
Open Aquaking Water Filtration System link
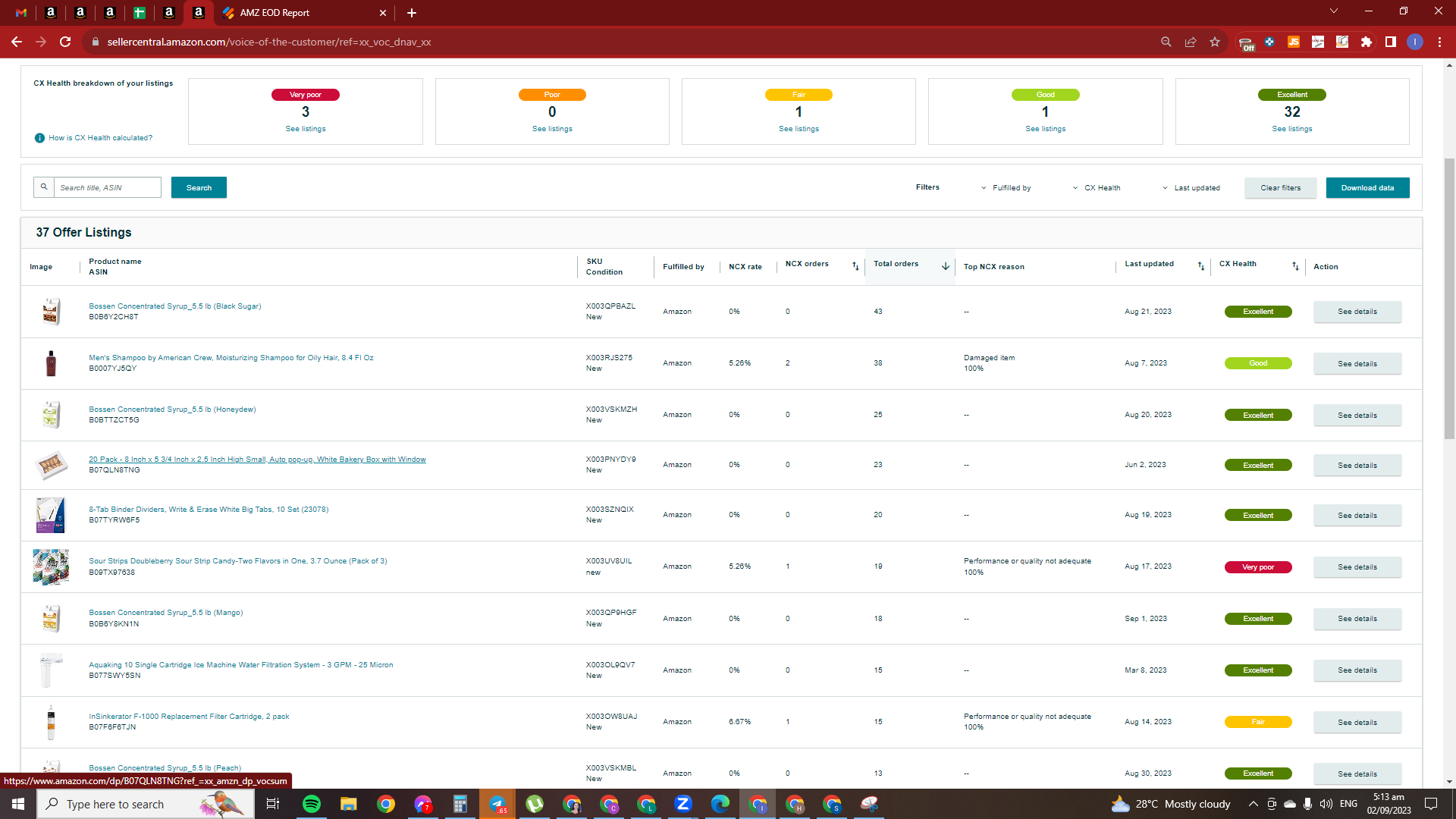pyautogui.click(x=240, y=665)
